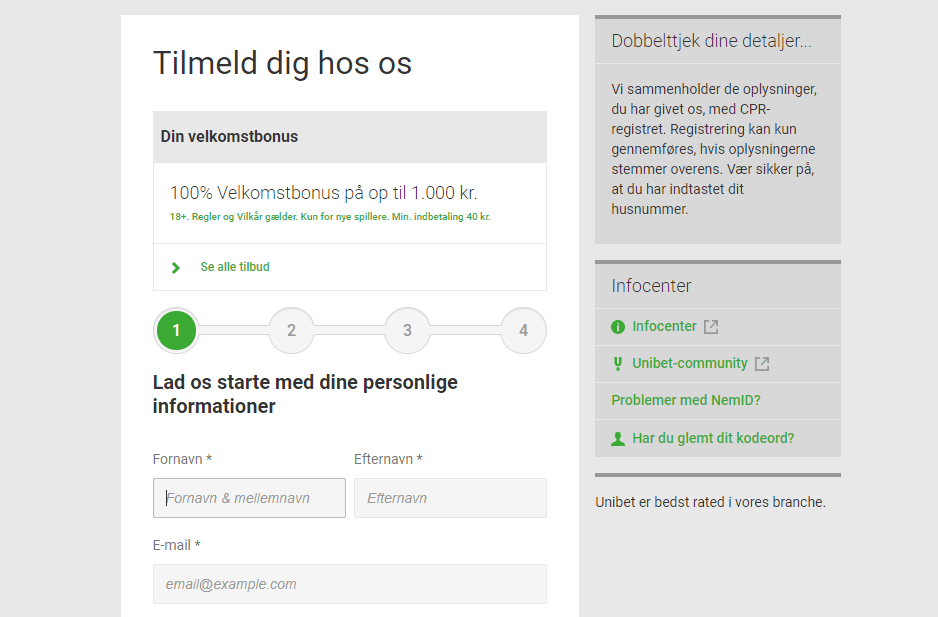Click the external-link icon after Unibet-community
This screenshot has height=617, width=938.
[x=762, y=364]
